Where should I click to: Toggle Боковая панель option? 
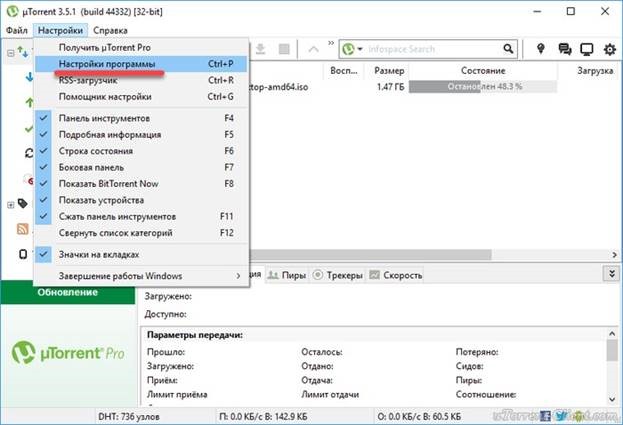(x=141, y=167)
